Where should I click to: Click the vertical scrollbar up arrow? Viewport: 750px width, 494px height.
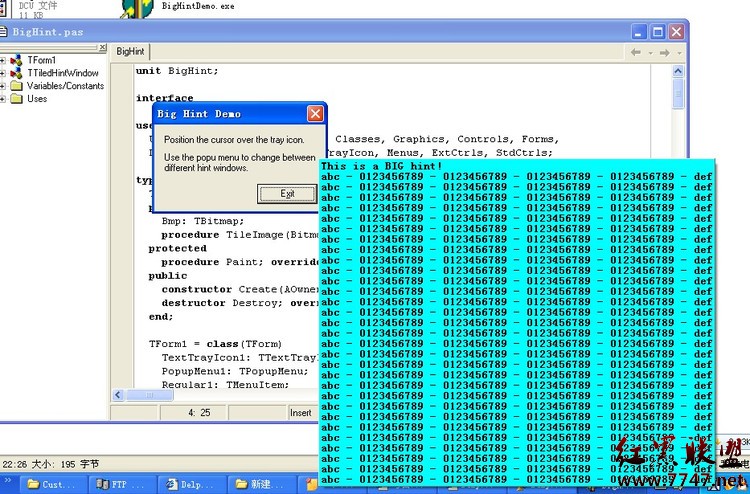678,71
